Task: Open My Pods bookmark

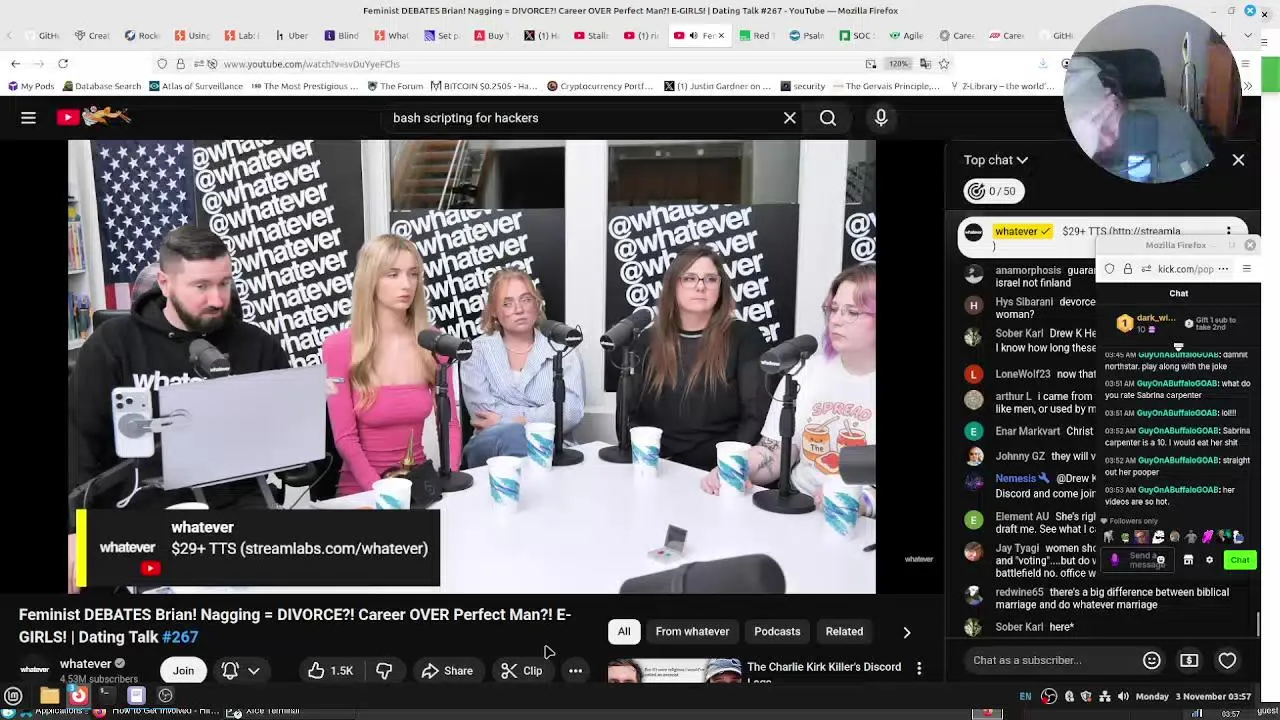Action: (x=30, y=86)
